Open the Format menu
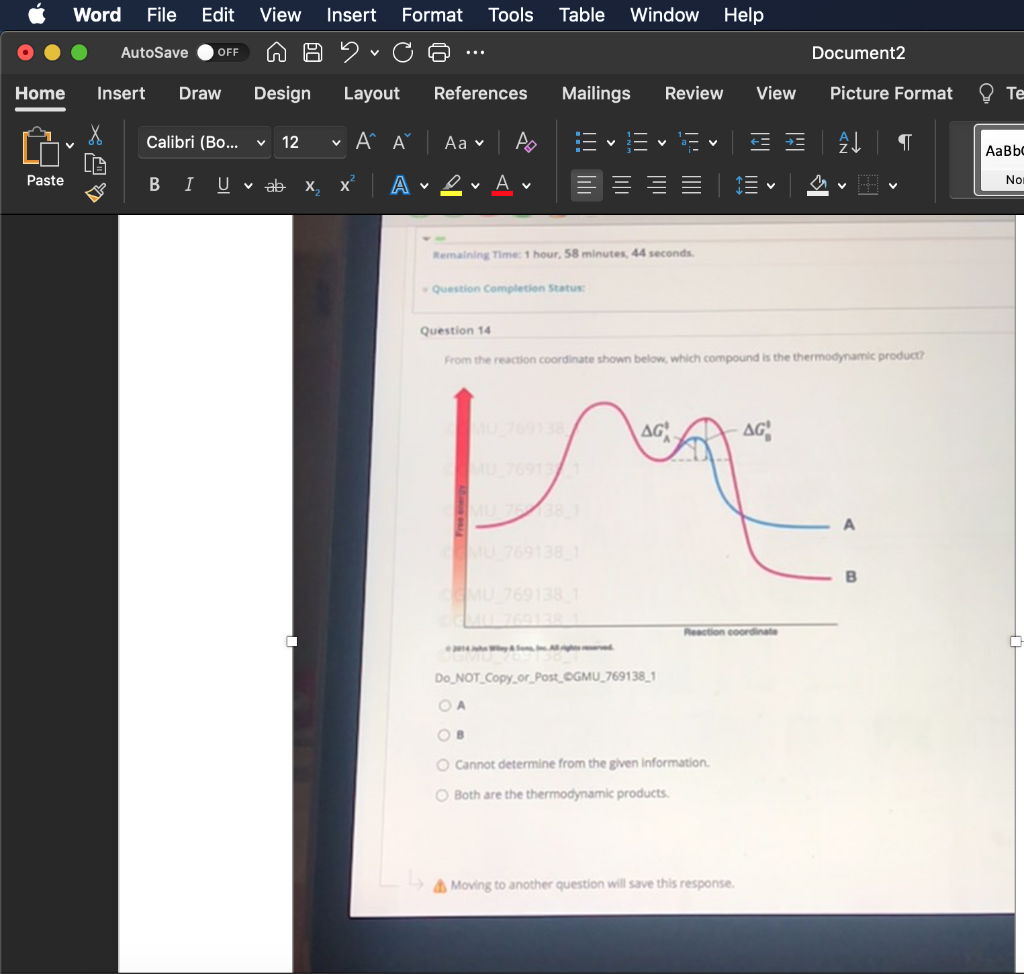Image resolution: width=1024 pixels, height=974 pixels. pyautogui.click(x=432, y=15)
